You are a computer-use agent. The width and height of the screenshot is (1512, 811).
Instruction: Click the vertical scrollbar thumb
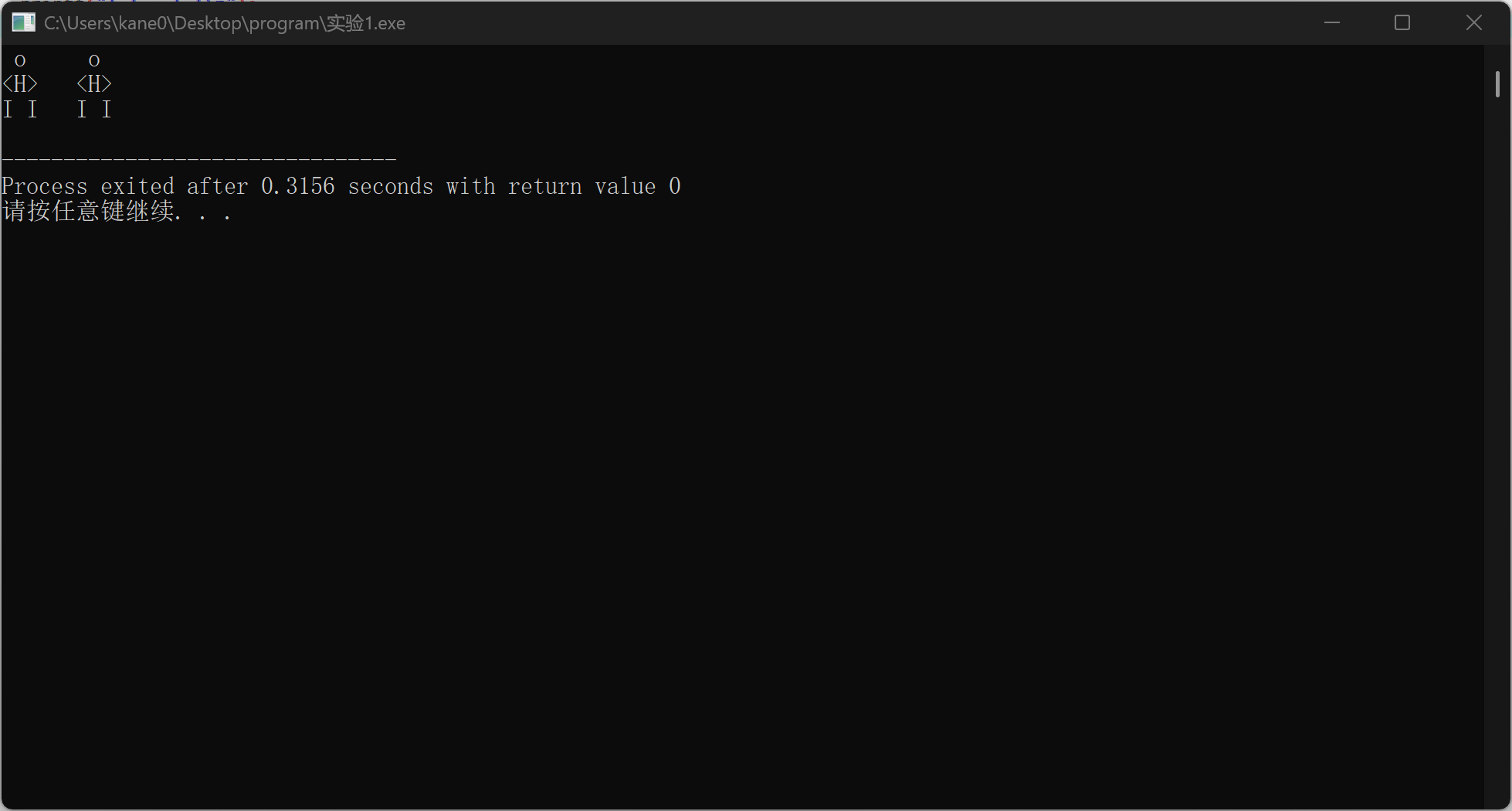click(x=1497, y=84)
